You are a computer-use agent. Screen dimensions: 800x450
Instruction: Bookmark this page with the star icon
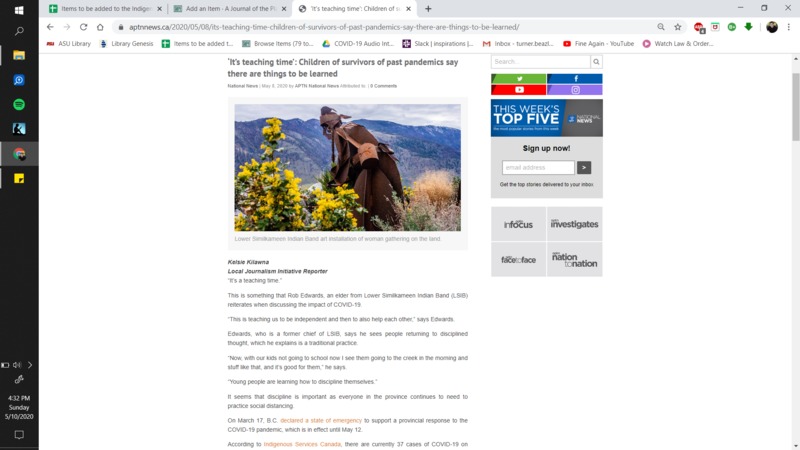678,27
